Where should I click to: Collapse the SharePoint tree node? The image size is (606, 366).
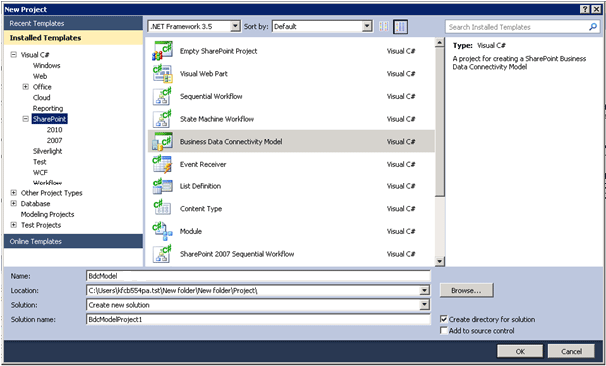(x=26, y=119)
